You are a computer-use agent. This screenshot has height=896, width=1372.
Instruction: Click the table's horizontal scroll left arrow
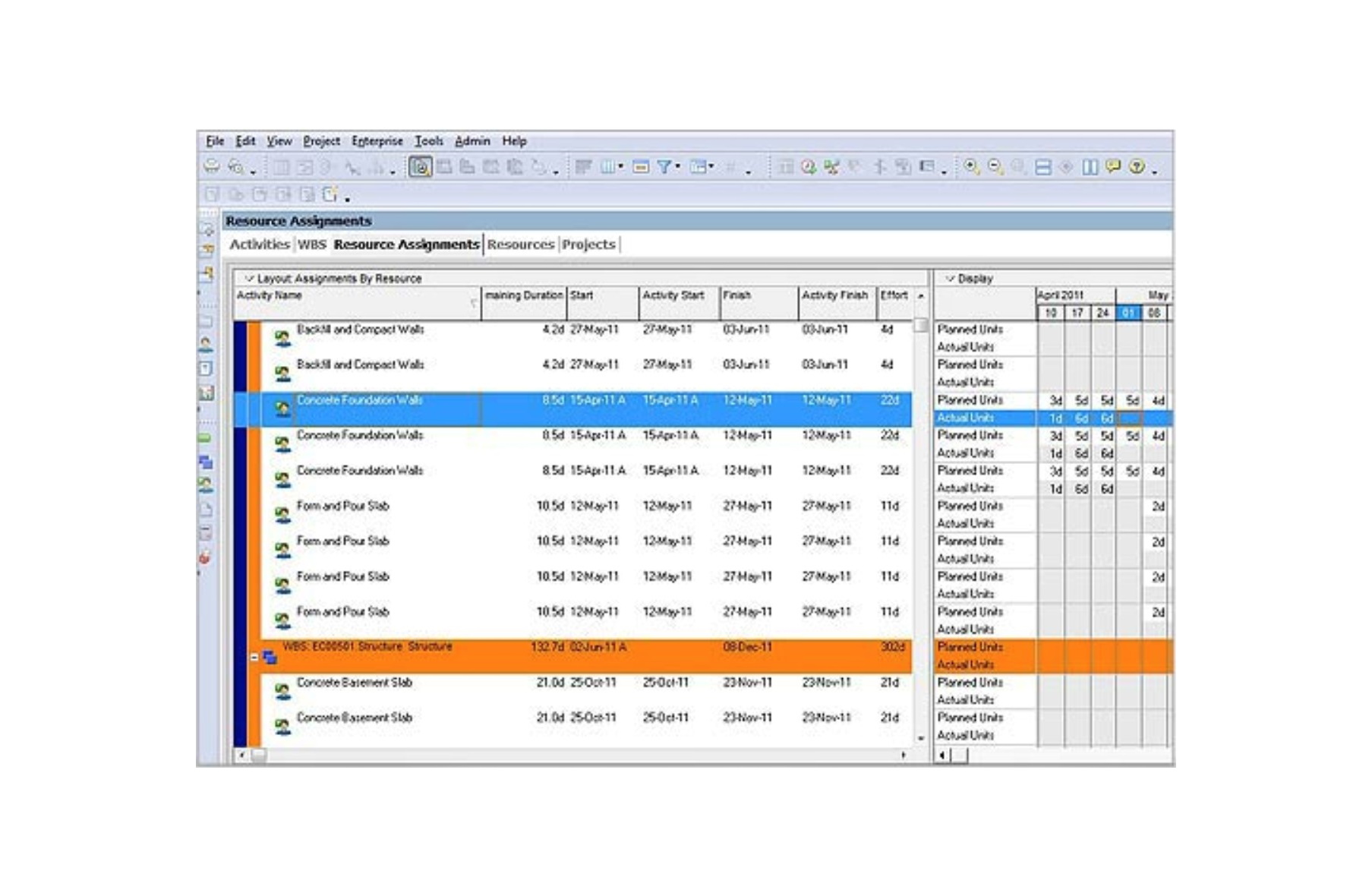click(241, 756)
